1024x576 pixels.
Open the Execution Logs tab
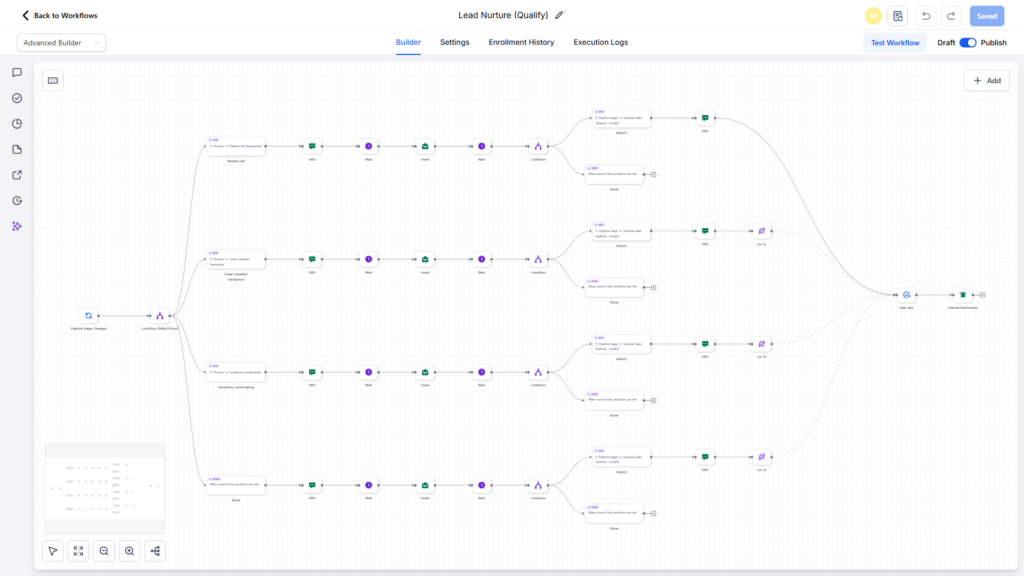pyautogui.click(x=600, y=43)
